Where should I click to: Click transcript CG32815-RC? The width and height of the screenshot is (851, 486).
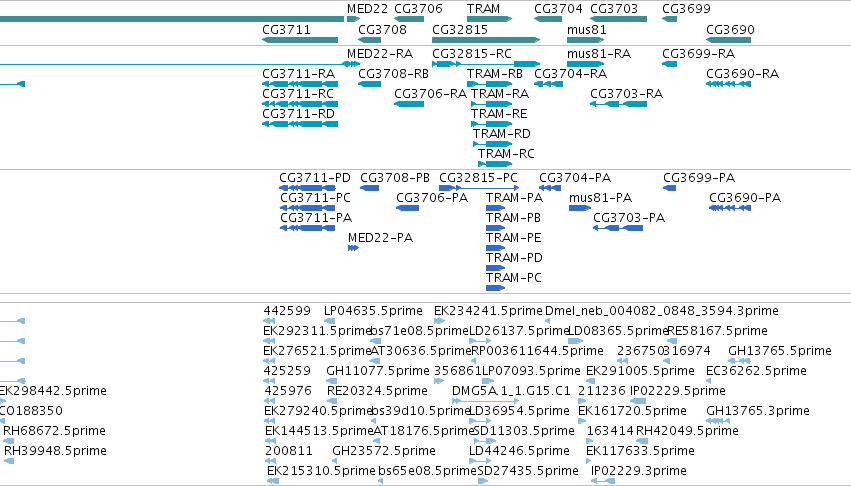472,54
